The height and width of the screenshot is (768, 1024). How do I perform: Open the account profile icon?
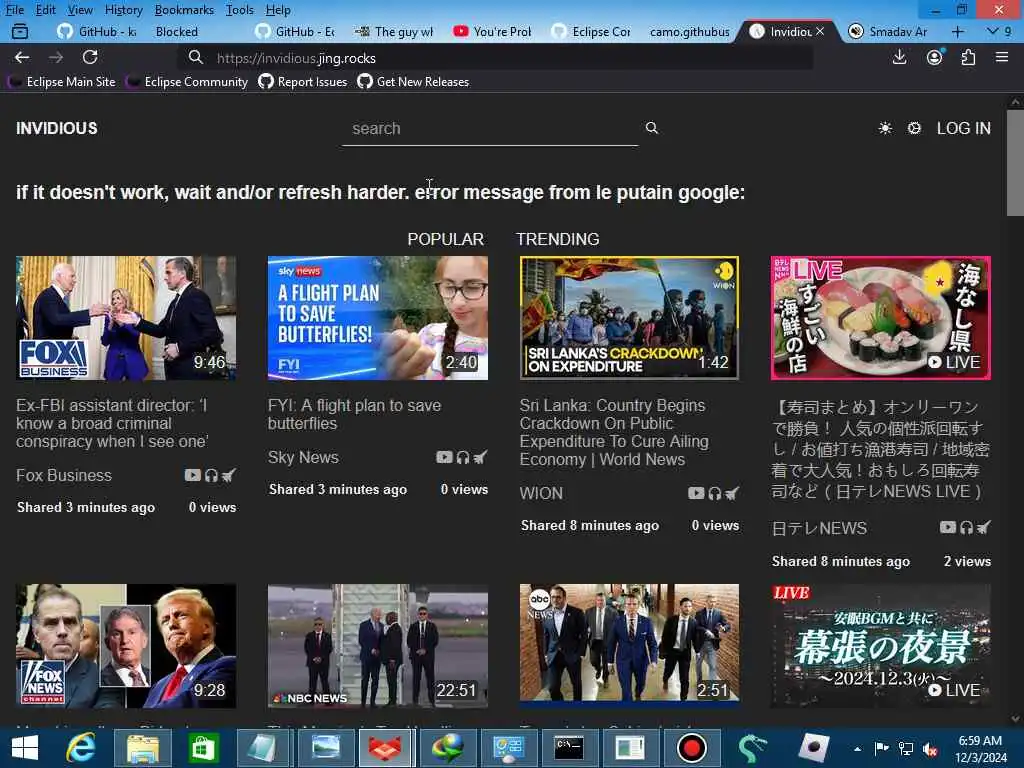(935, 57)
